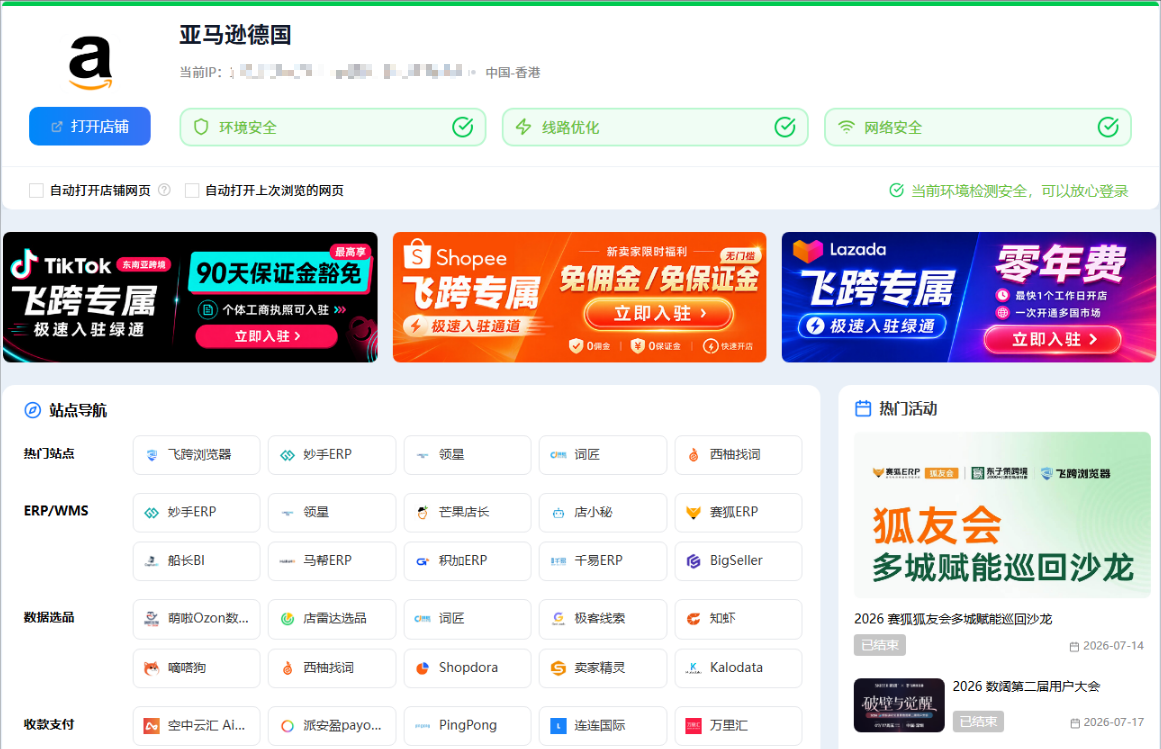Click 已结束 tag under 狐友会 event
Image resolution: width=1161 pixels, height=749 pixels.
click(x=880, y=645)
